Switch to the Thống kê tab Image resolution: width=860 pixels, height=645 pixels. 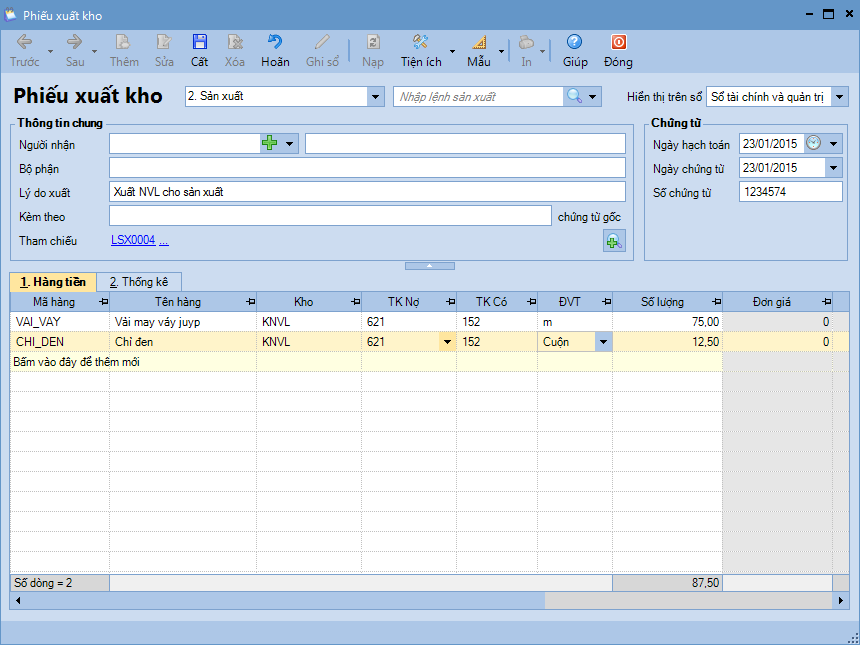(x=138, y=282)
